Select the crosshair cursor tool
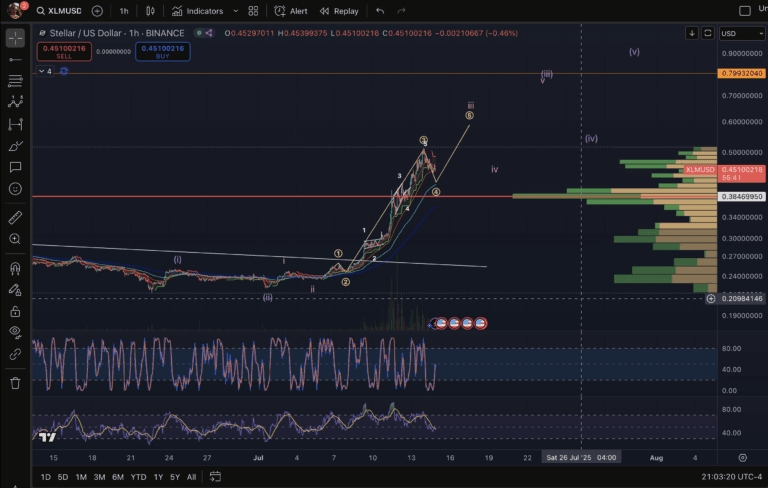Viewport: 768px width, 488px height. pos(15,38)
